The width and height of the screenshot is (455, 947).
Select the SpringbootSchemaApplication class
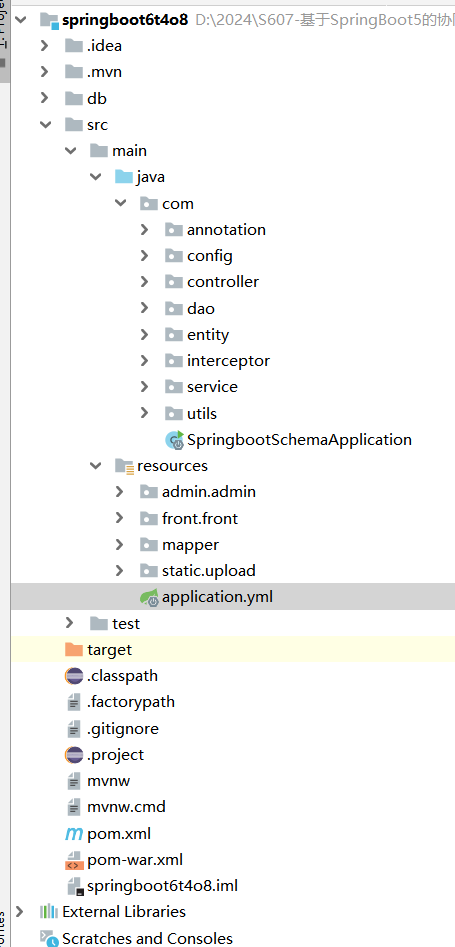pos(299,440)
